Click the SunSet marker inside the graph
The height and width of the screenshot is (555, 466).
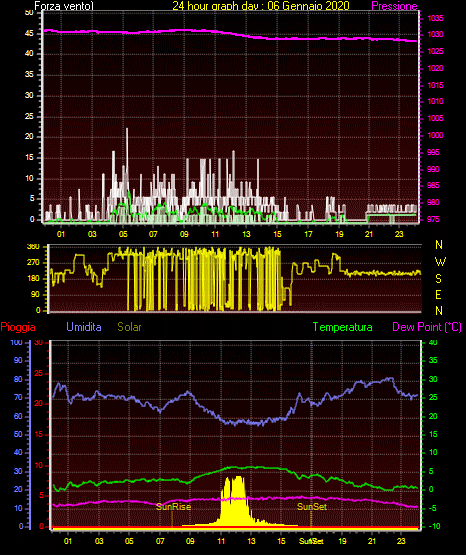pos(312,507)
